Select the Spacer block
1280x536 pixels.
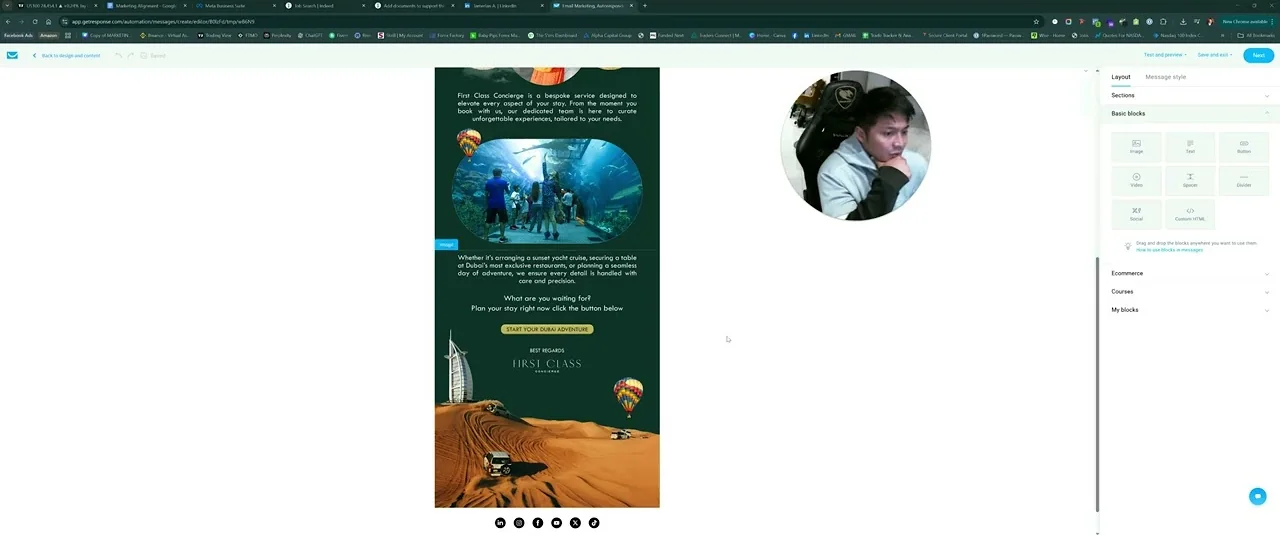[x=1190, y=180]
